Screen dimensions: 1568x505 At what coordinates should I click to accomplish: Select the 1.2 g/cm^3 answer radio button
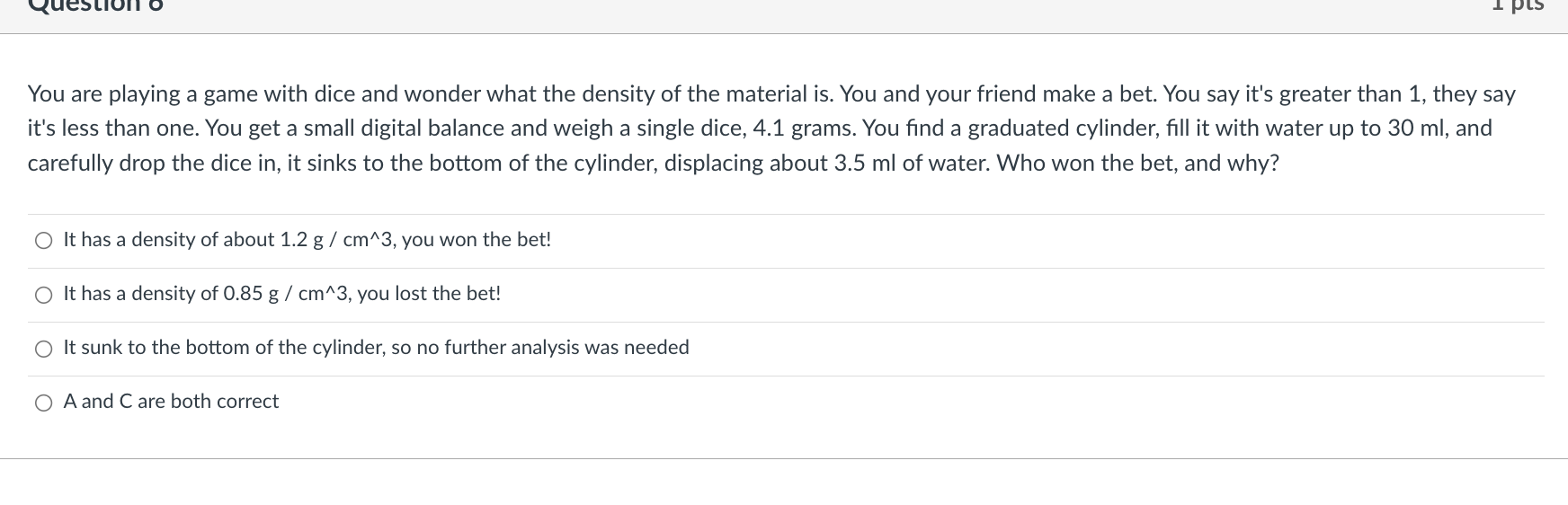tap(44, 241)
